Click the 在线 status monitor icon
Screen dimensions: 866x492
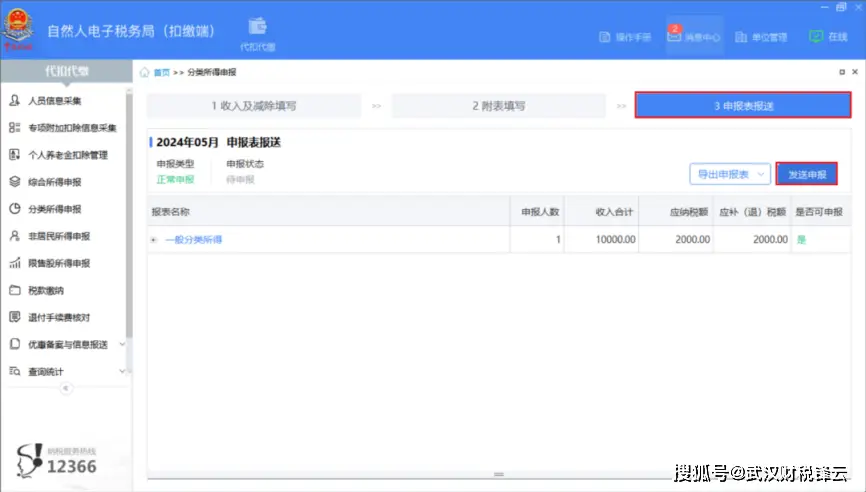816,37
